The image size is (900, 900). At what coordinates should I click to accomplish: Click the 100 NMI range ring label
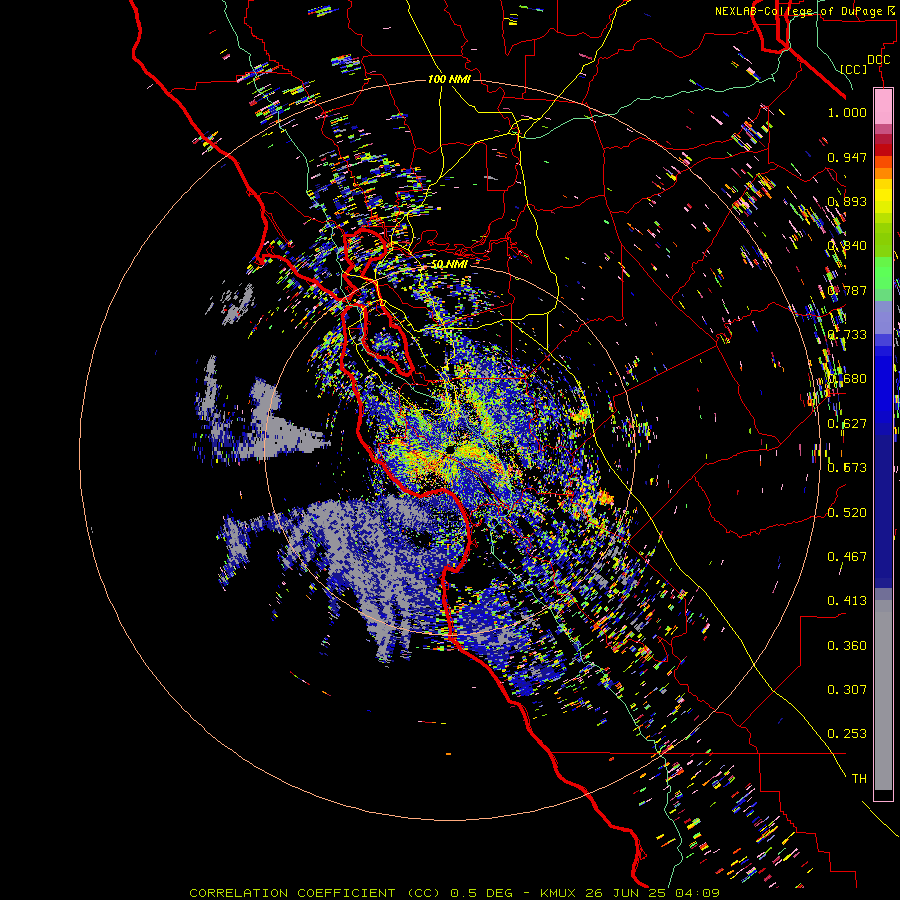coord(449,79)
